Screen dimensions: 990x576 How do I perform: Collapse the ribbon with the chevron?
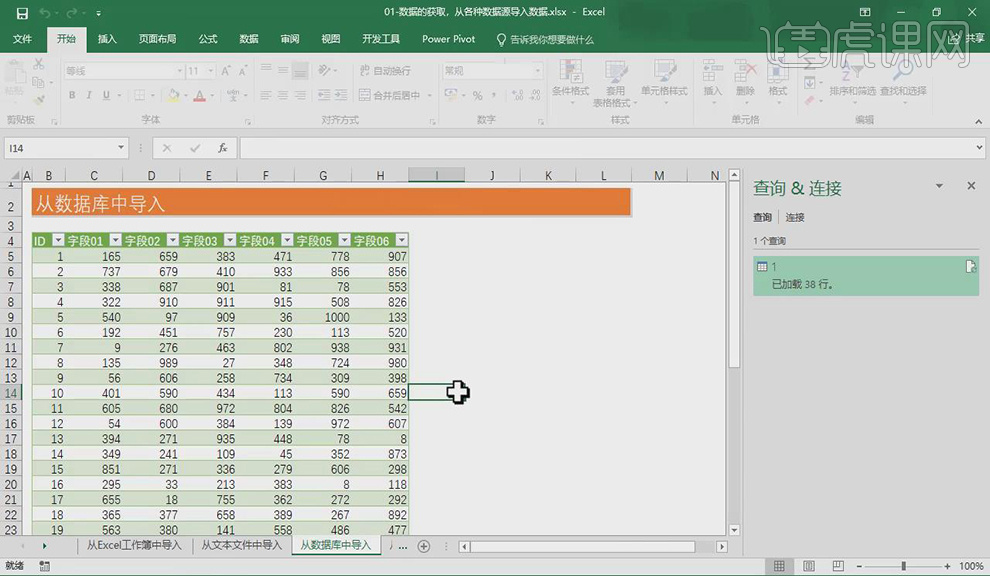(978, 121)
